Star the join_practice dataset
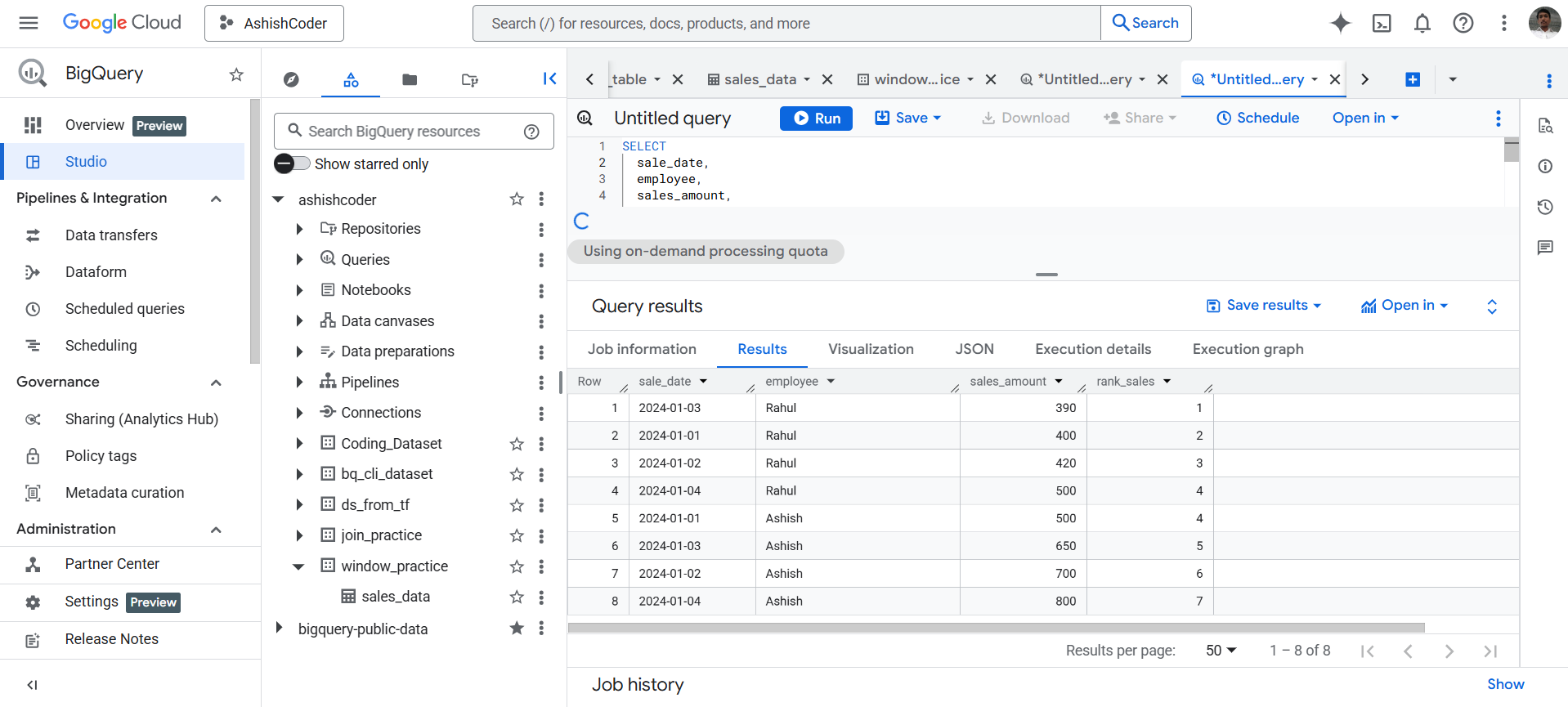1568x707 pixels. point(517,535)
